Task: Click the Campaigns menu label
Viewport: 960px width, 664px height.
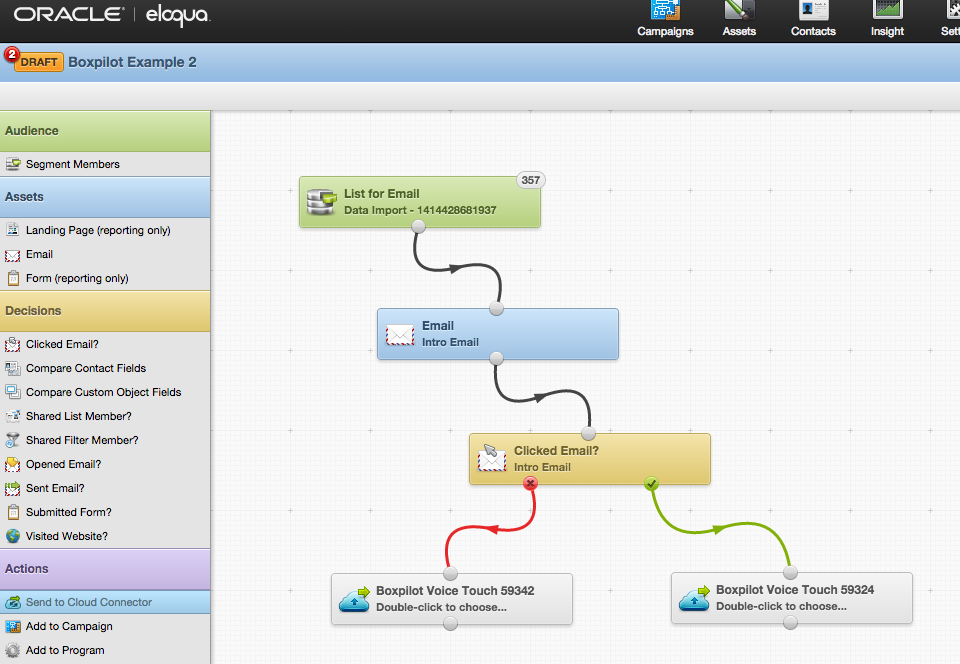Action: click(x=665, y=31)
